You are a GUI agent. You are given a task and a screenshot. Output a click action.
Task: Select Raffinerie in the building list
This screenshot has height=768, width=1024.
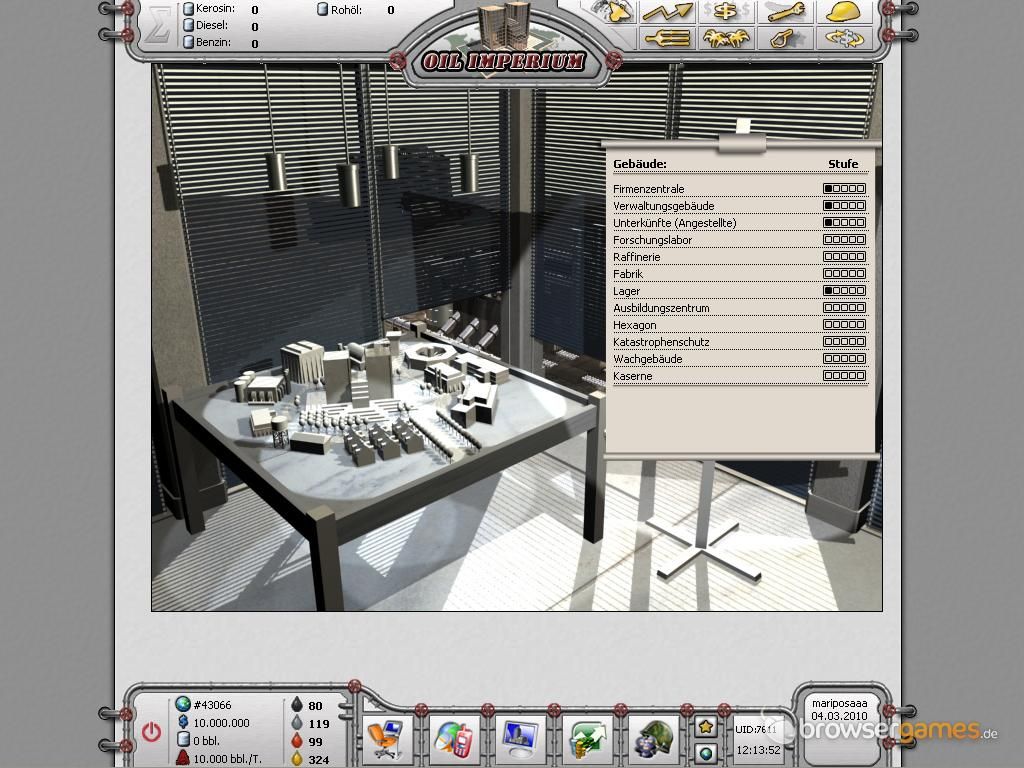[740, 257]
